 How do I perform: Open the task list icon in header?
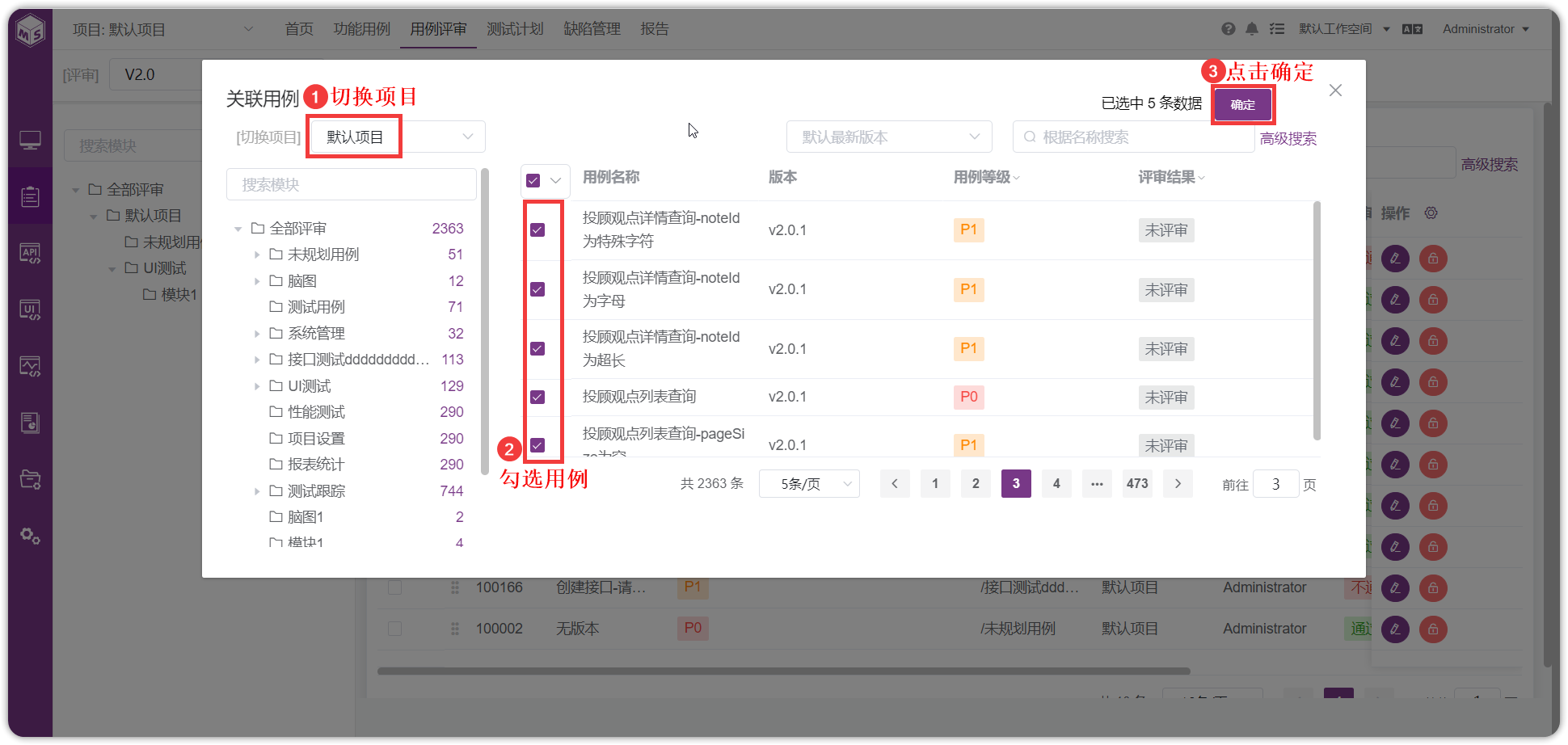[1277, 29]
